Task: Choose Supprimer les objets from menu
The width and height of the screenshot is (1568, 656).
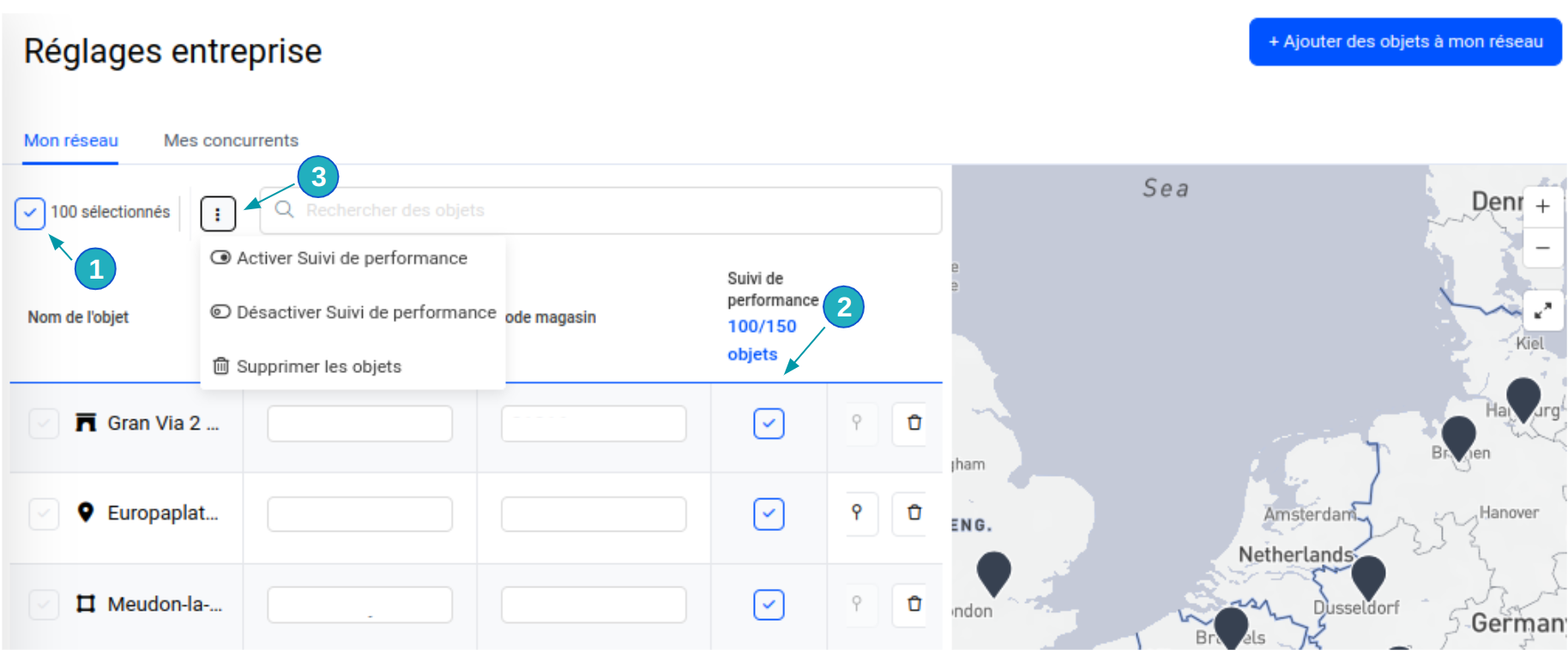Action: click(x=318, y=366)
